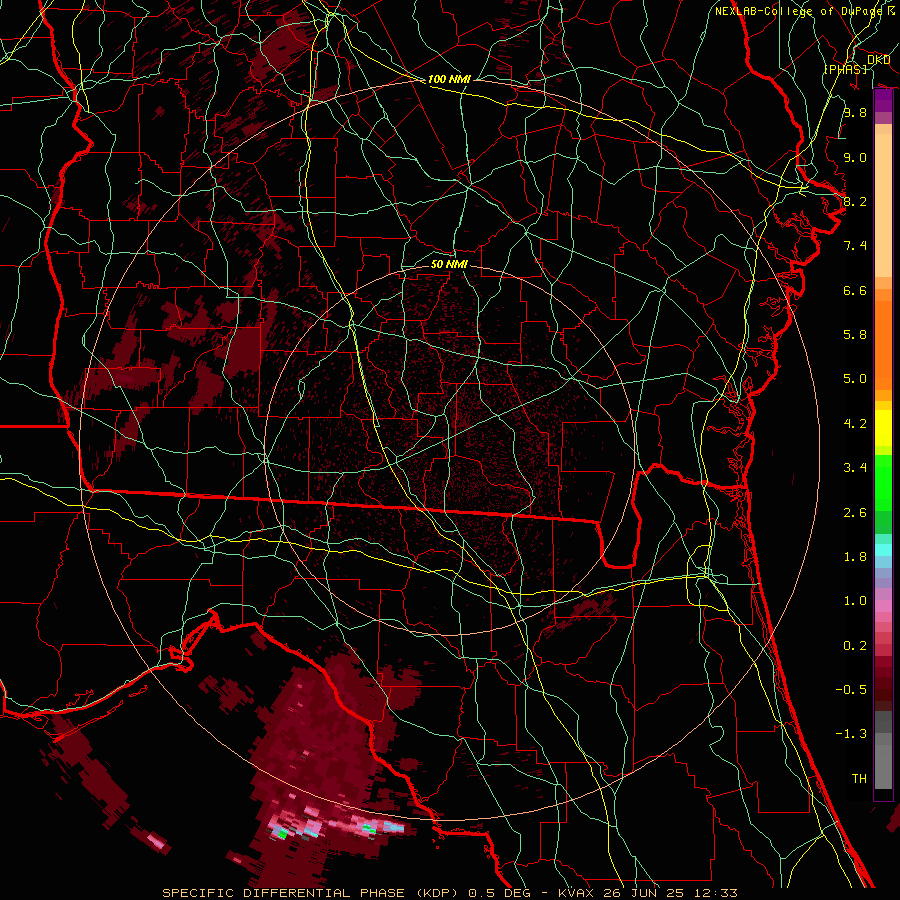The width and height of the screenshot is (900, 900).
Task: Click the "TH" threshold legend label
Action: (x=859, y=779)
